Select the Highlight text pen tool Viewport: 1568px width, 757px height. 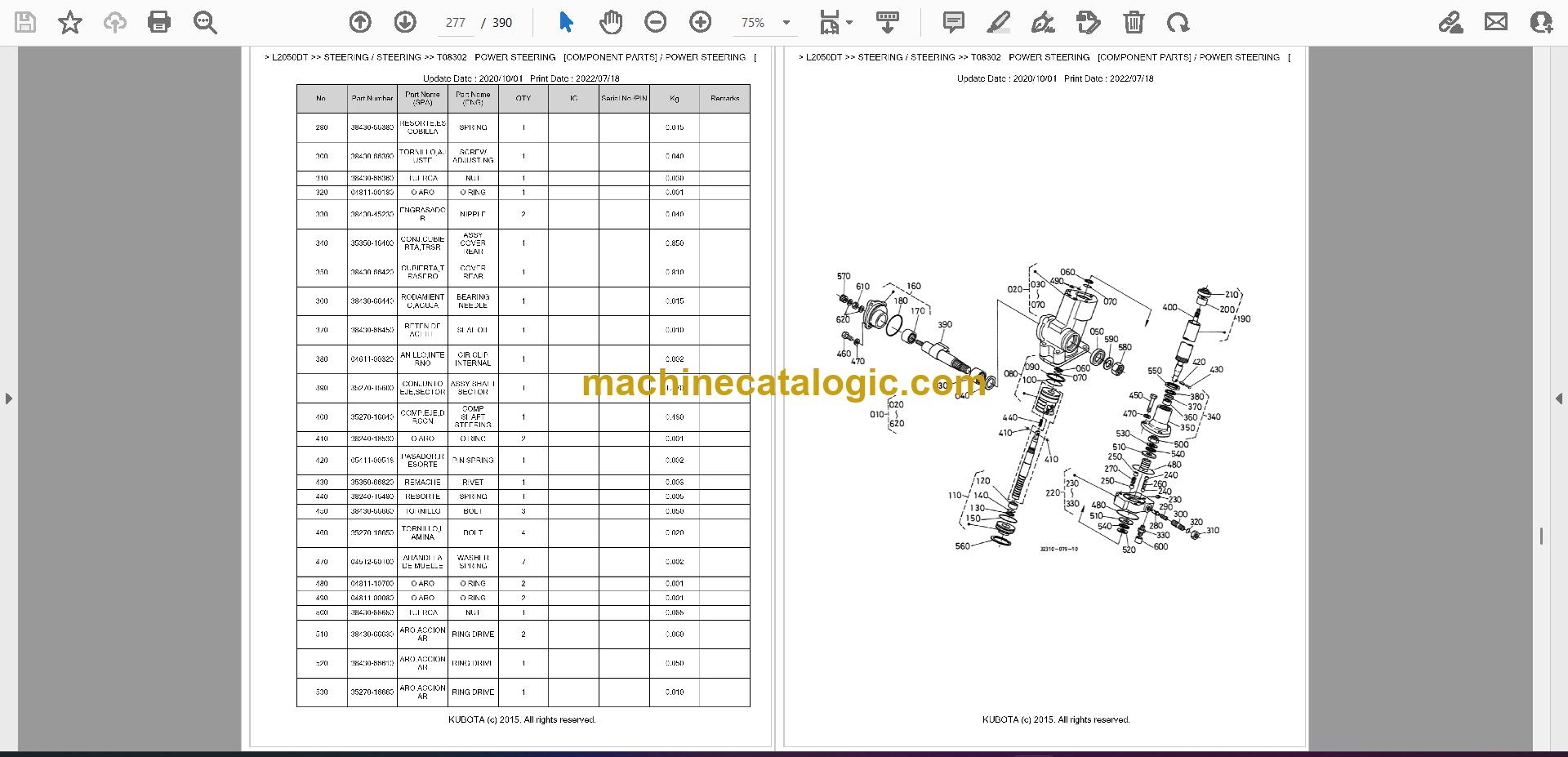point(998,22)
